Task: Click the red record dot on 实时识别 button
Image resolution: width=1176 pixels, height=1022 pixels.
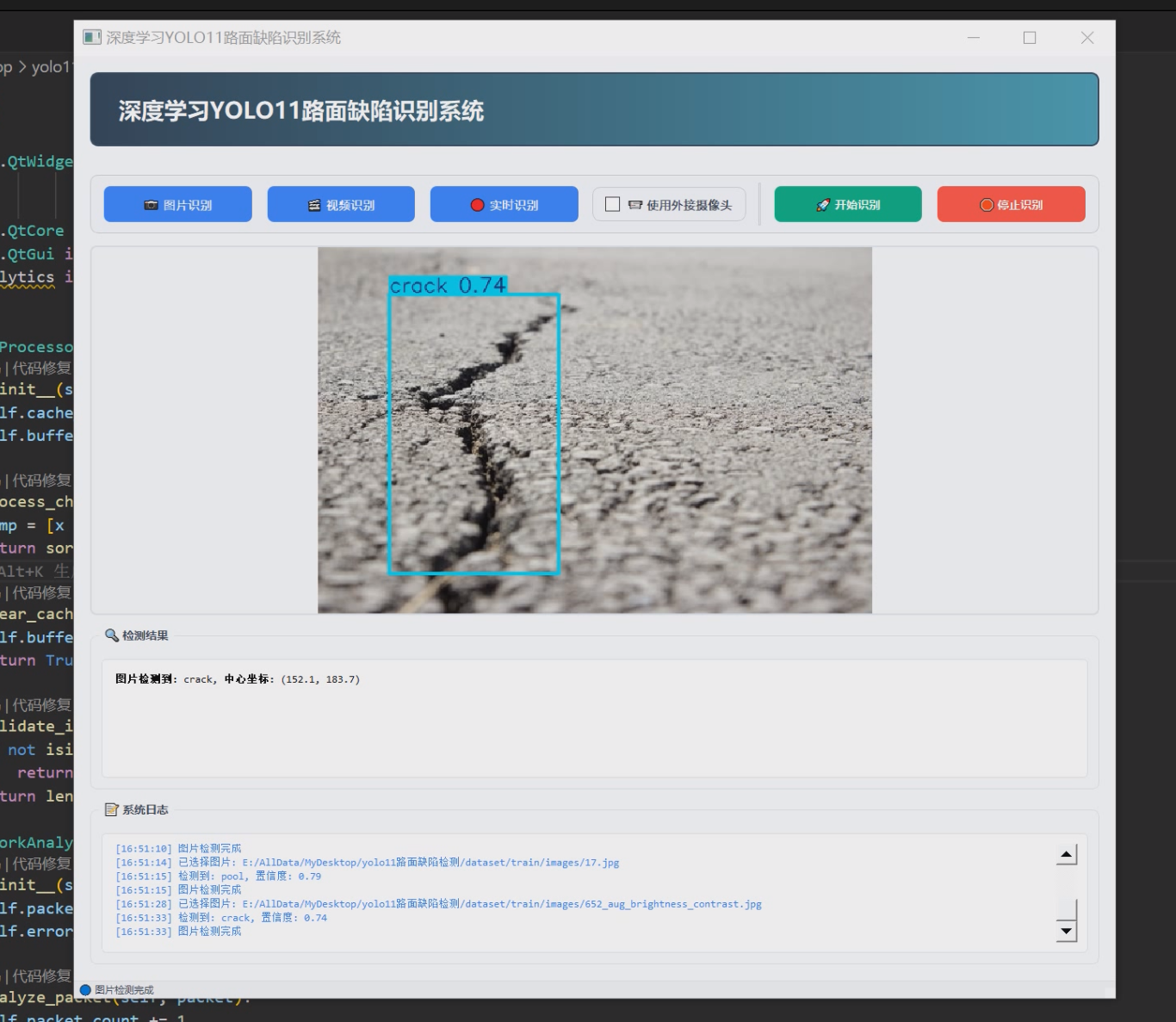Action: pos(476,204)
